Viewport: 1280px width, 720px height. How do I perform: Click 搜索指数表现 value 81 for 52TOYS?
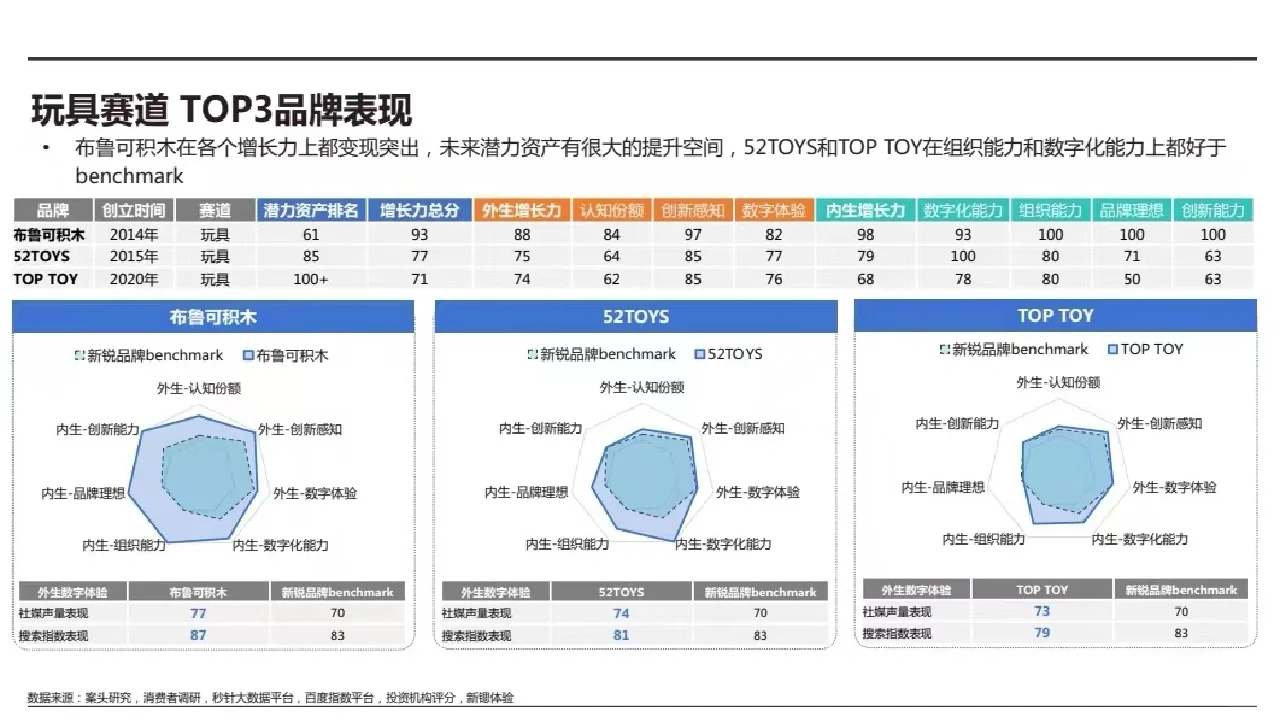[x=621, y=635]
